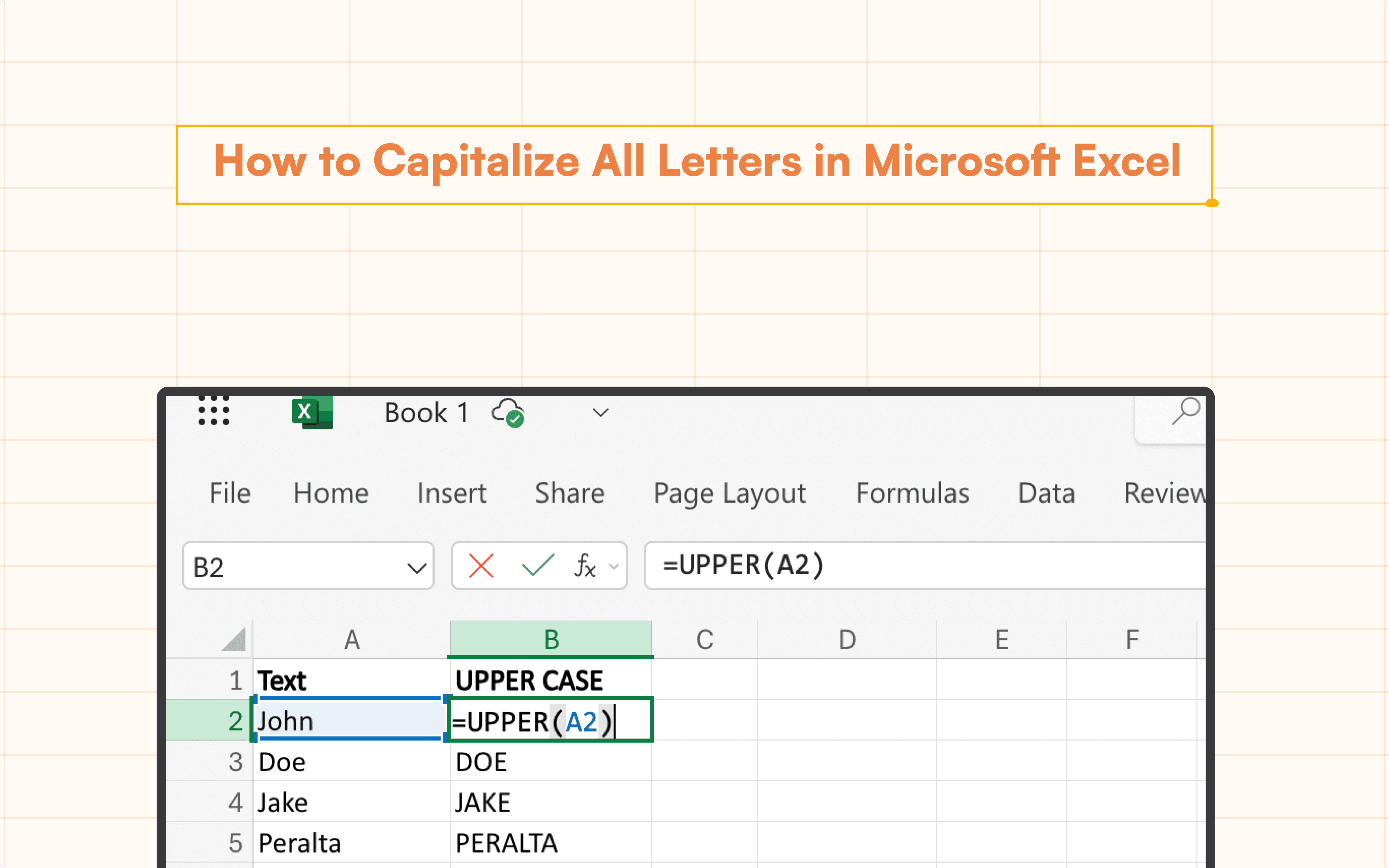Select row 2 header
Viewport: 1389px width, 868px height.
tap(210, 720)
